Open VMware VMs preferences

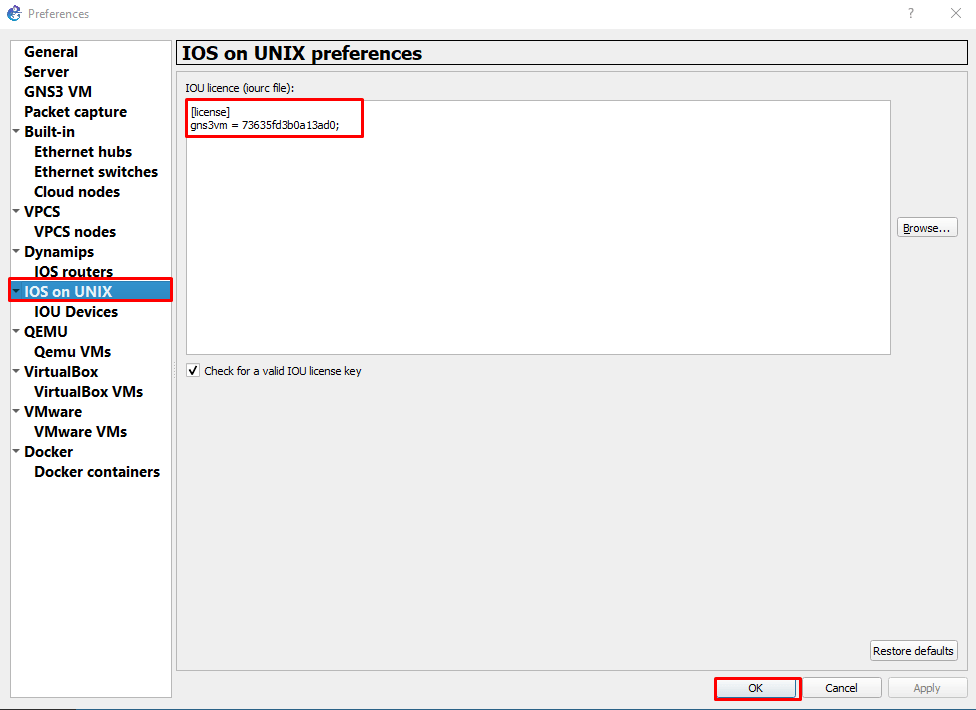coord(80,431)
